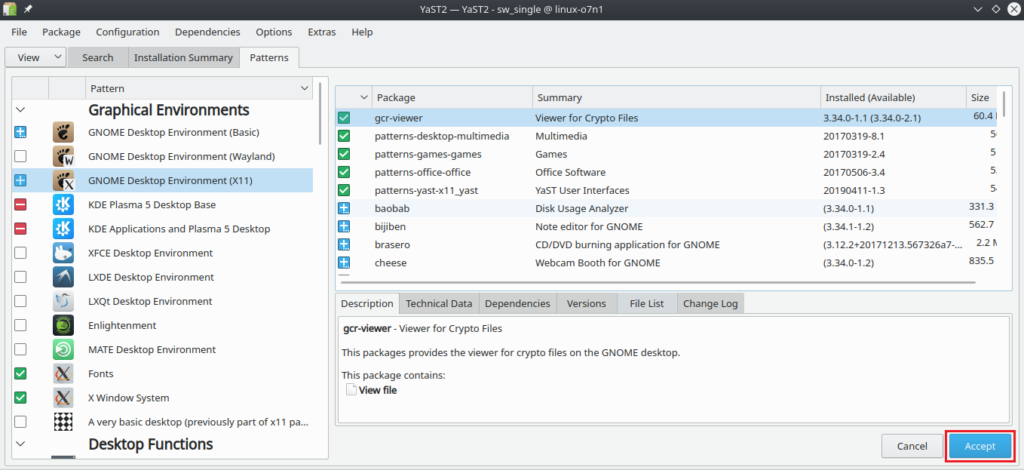Click GNOME Desktop Environment (Wayland) icon
Screen dimensions: 1024x470
pyautogui.click(x=63, y=157)
